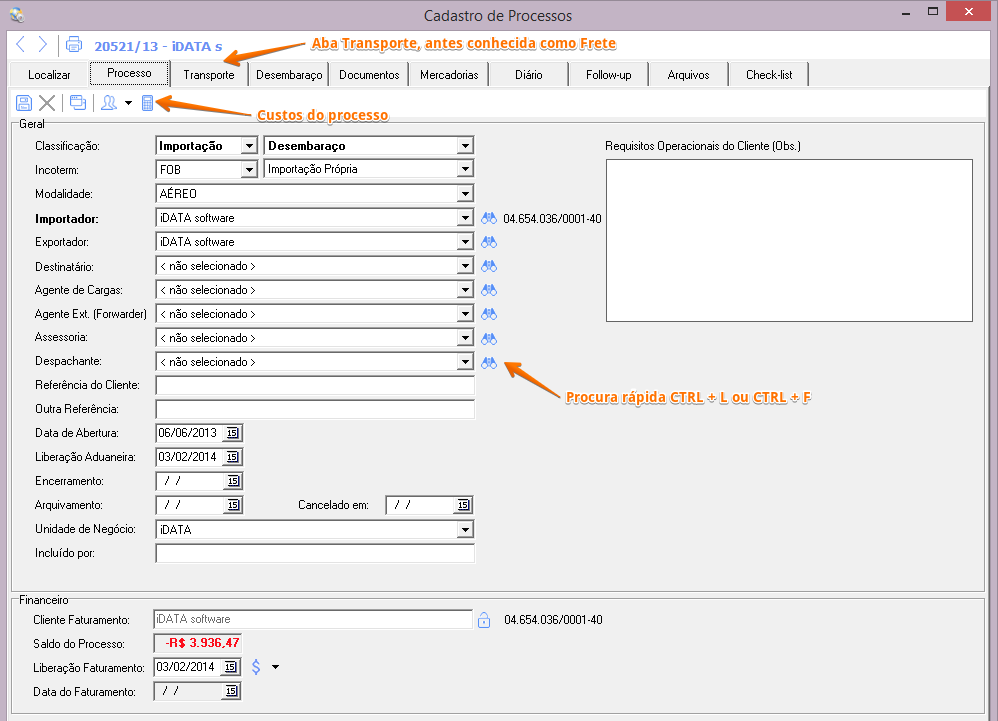The height and width of the screenshot is (721, 998).
Task: Click the binoculars search next to Importador
Action: (x=489, y=218)
